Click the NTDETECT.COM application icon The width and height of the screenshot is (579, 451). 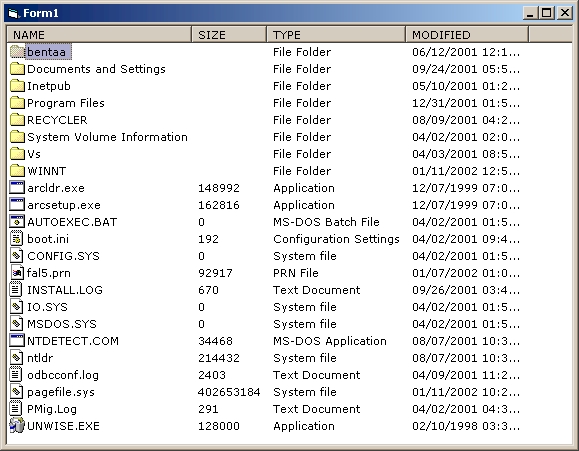17,341
